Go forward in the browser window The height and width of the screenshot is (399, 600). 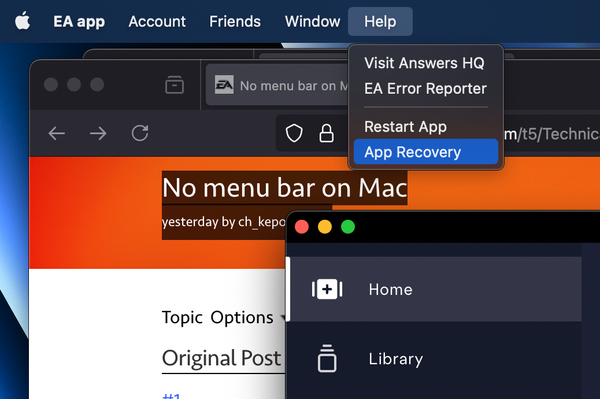click(98, 134)
